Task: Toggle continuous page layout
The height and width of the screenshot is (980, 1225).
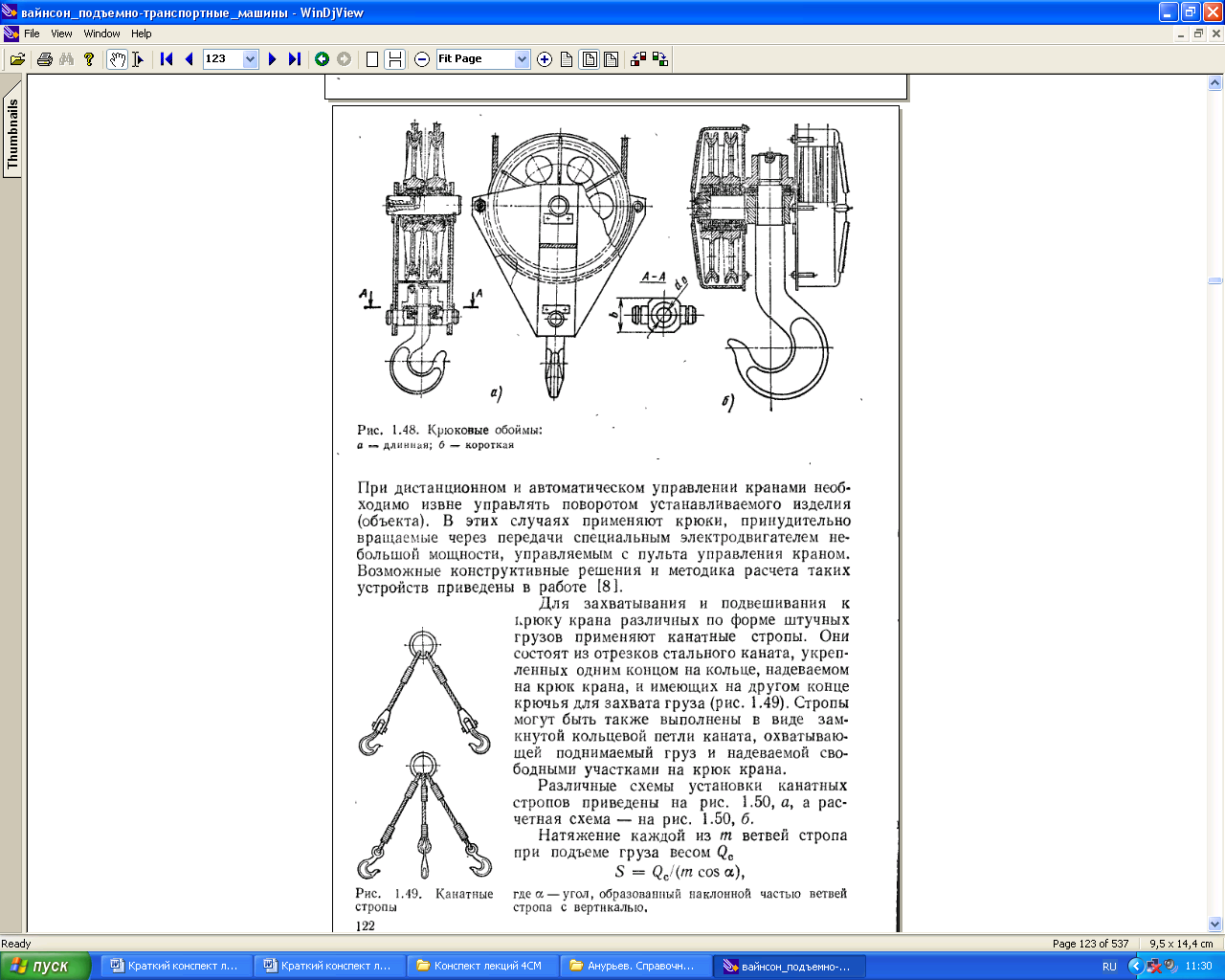Action: (394, 59)
